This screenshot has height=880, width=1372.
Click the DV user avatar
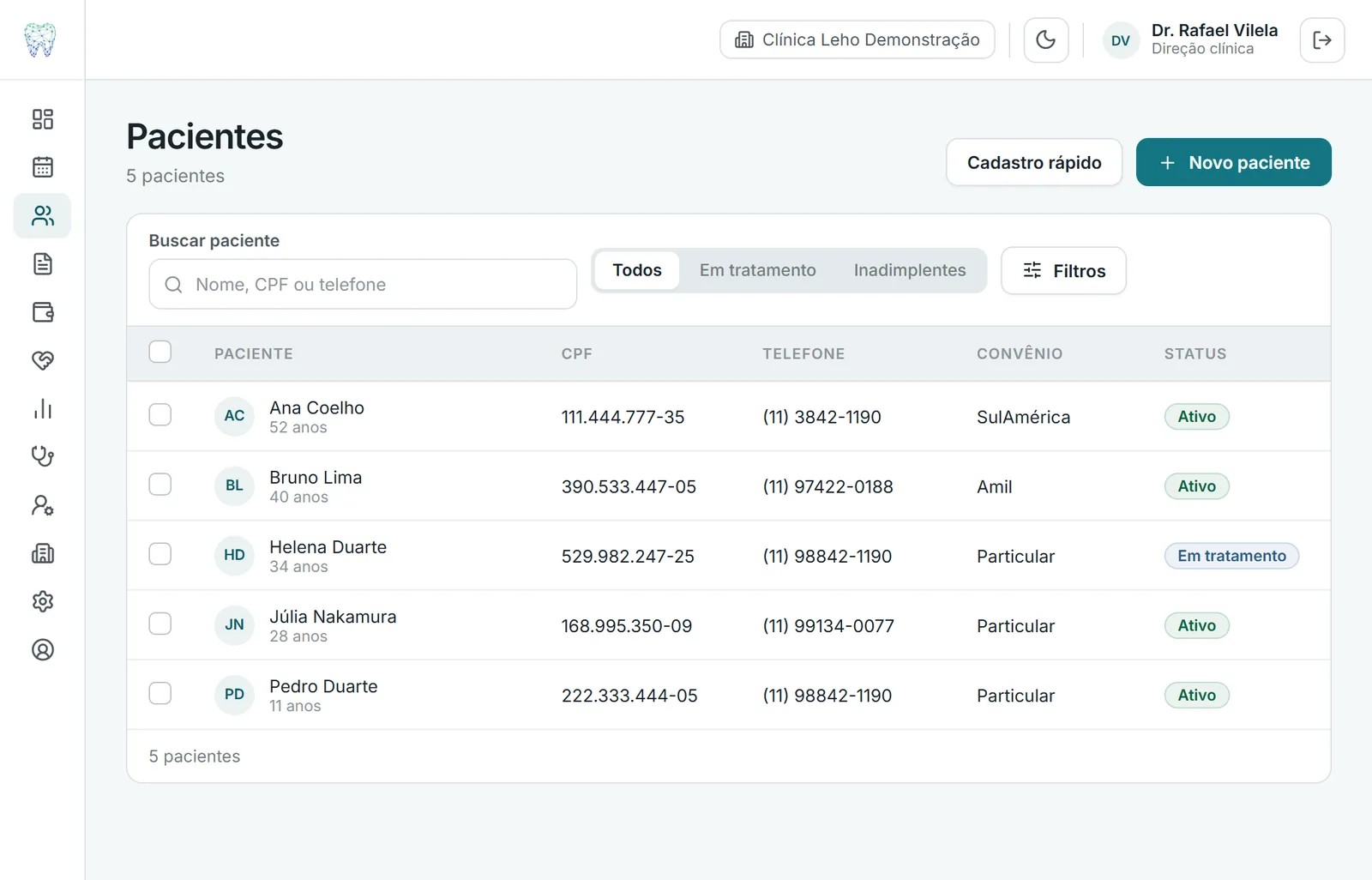click(x=1121, y=40)
